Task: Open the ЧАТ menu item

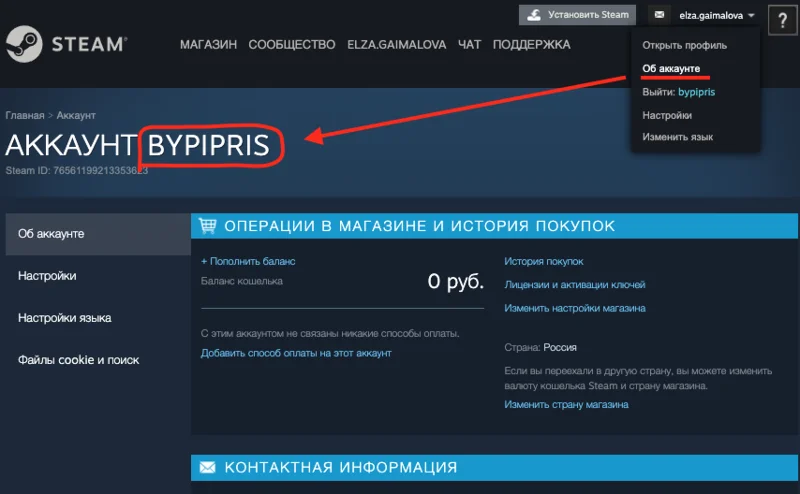Action: click(x=469, y=45)
